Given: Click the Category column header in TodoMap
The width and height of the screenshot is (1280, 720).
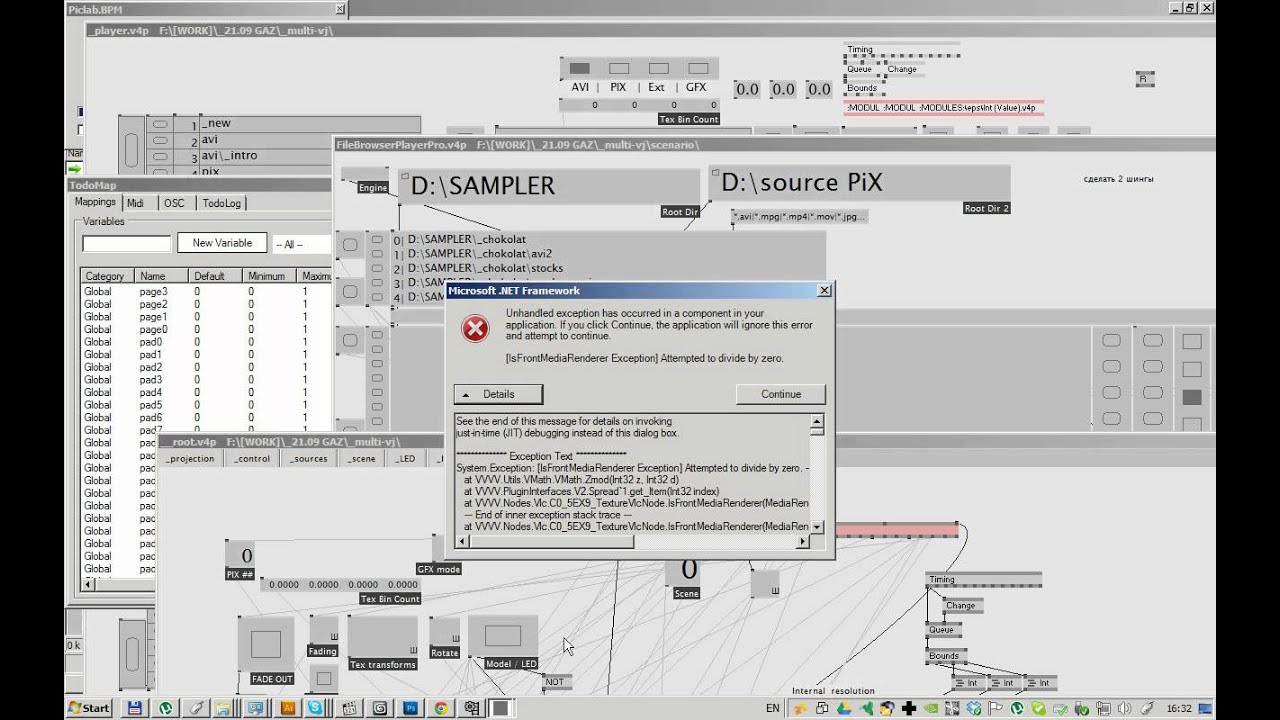Looking at the screenshot, I should (x=108, y=276).
